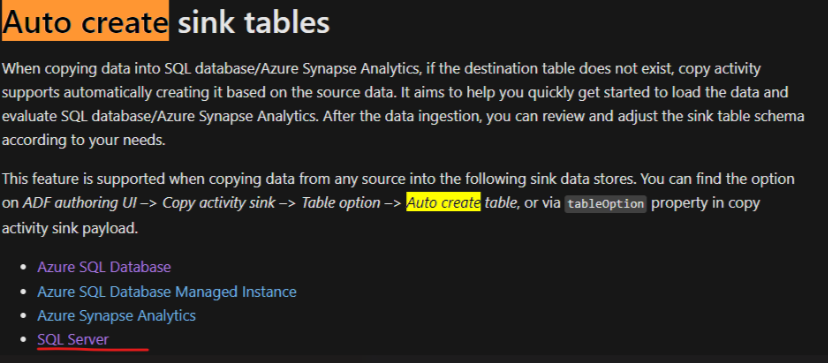
Task: Click the bullet before Azure SQL Database
Action: (x=23, y=267)
